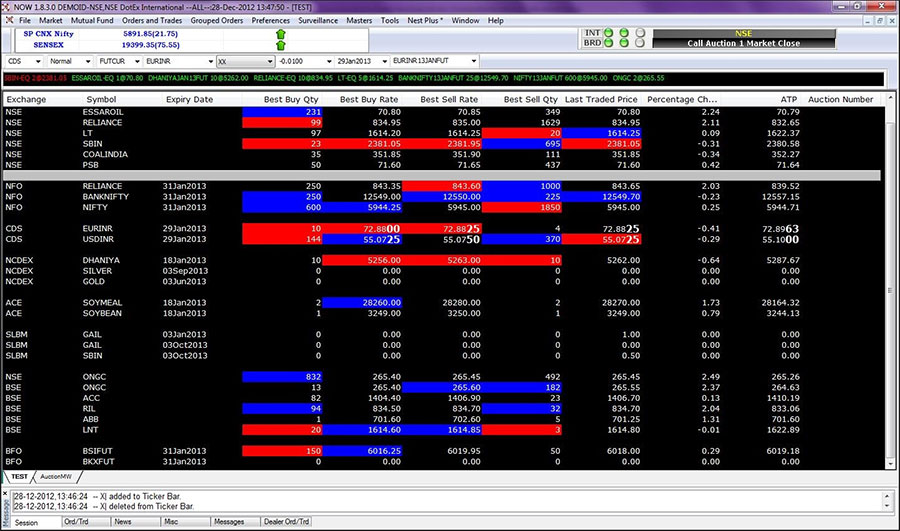Open the 29Jan2013 expiry date dropdown
The width and height of the screenshot is (900, 531).
(x=383, y=61)
